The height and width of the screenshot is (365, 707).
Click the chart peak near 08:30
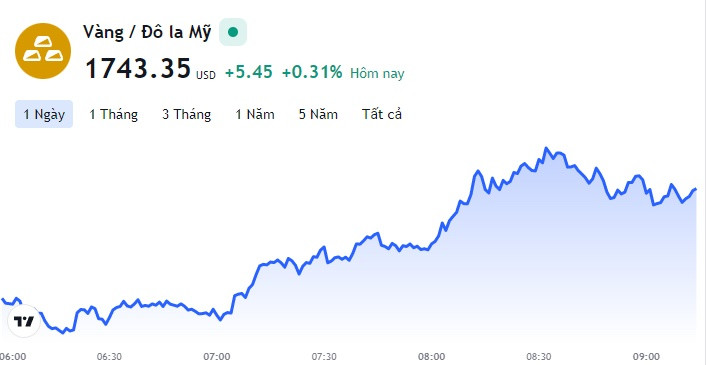546,148
